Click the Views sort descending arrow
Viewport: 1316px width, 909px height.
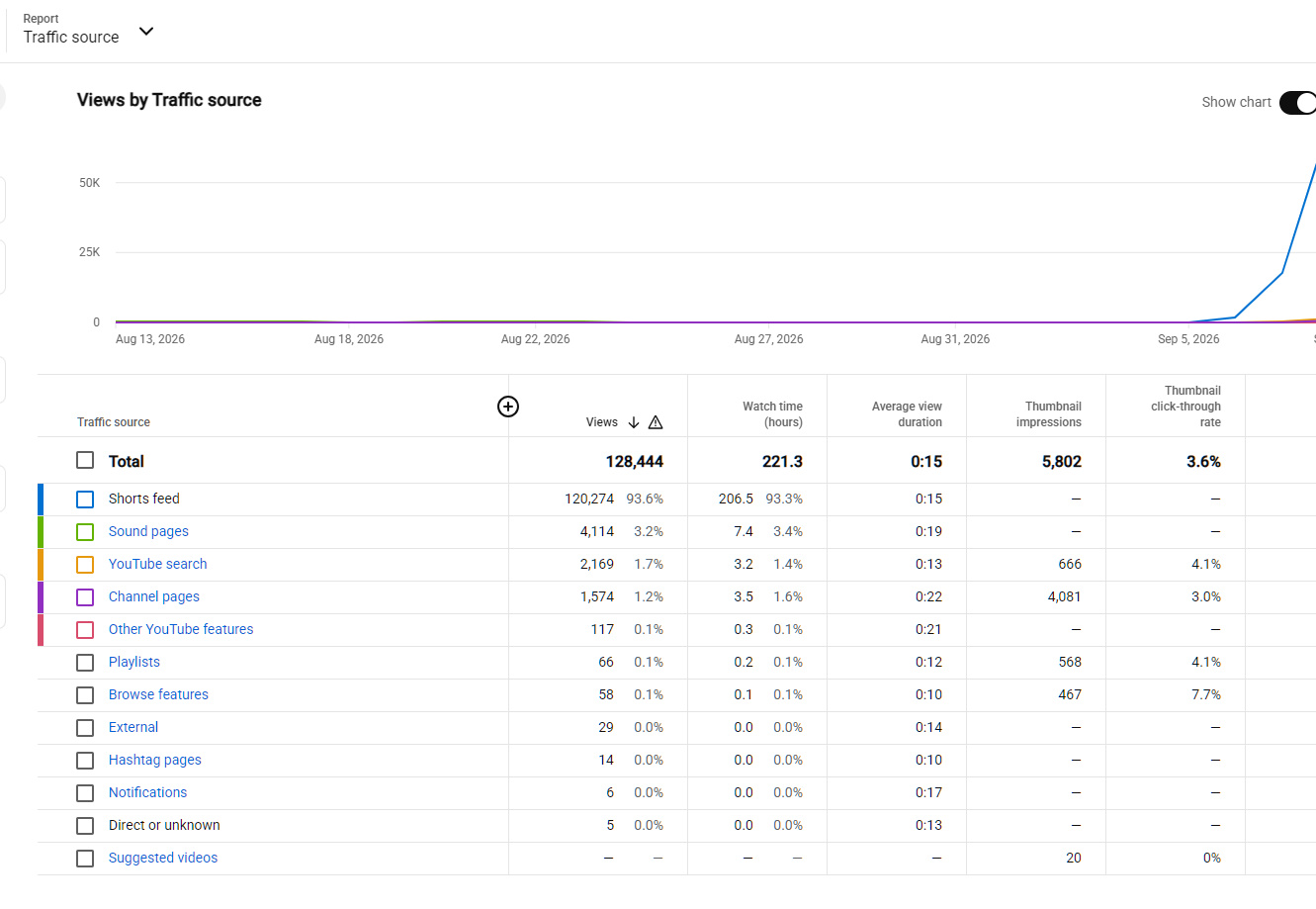point(634,422)
